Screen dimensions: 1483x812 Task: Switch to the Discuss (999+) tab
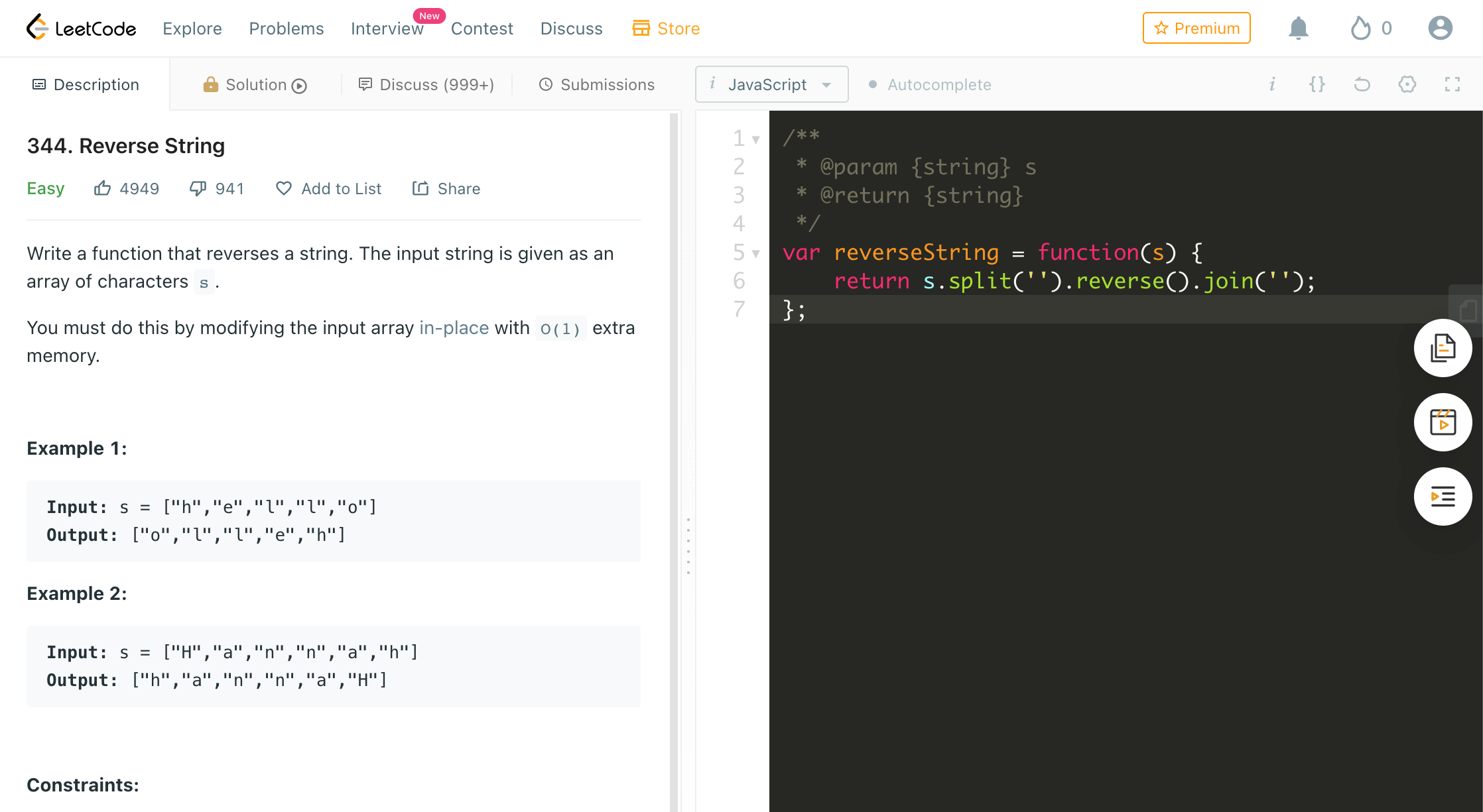[x=426, y=85]
